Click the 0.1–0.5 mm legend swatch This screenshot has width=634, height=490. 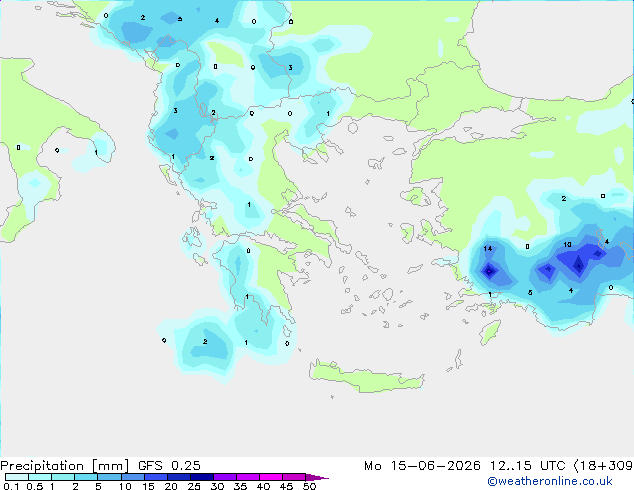click(17, 477)
